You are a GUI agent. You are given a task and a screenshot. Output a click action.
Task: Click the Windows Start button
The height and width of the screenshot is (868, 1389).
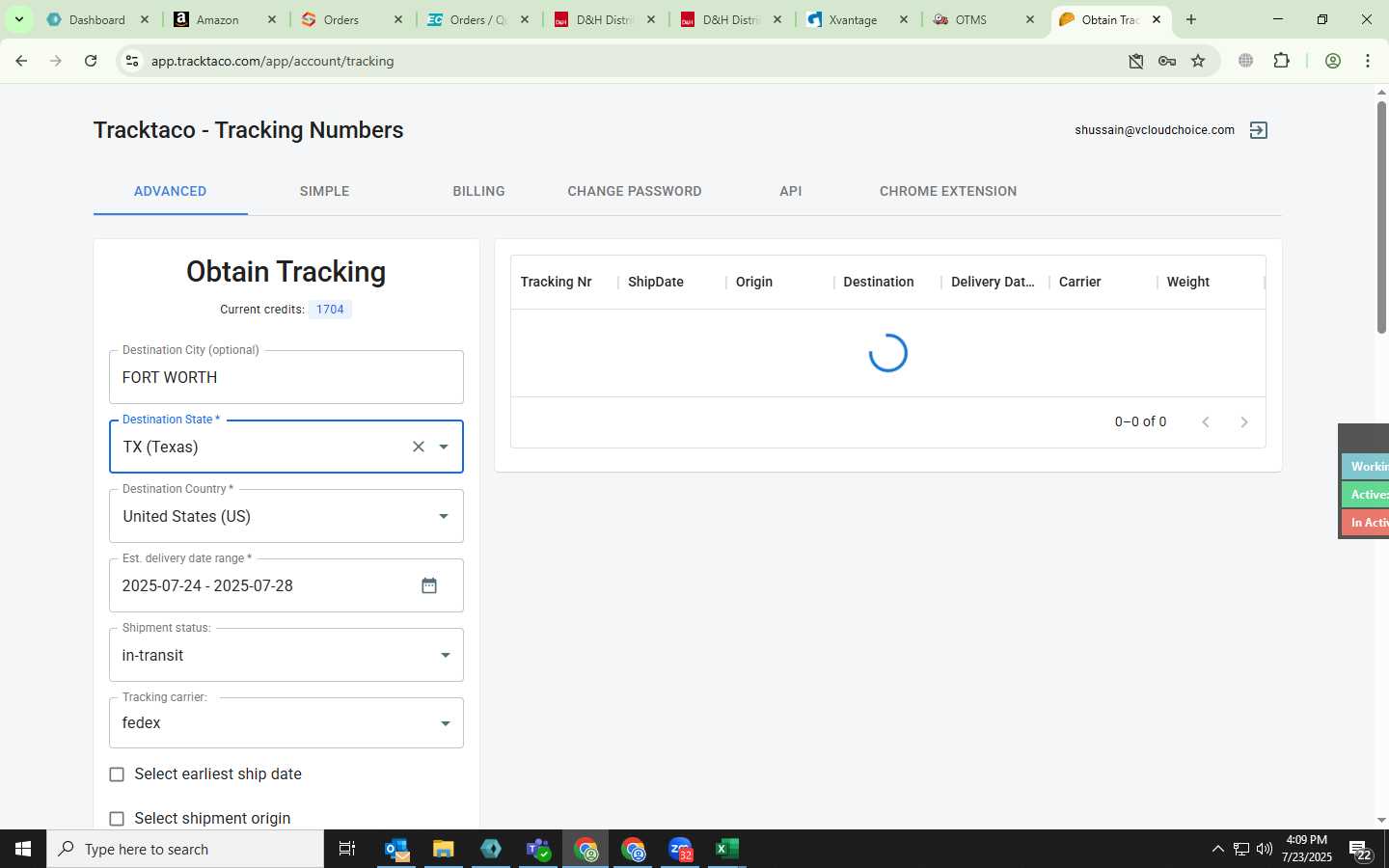tap(23, 849)
